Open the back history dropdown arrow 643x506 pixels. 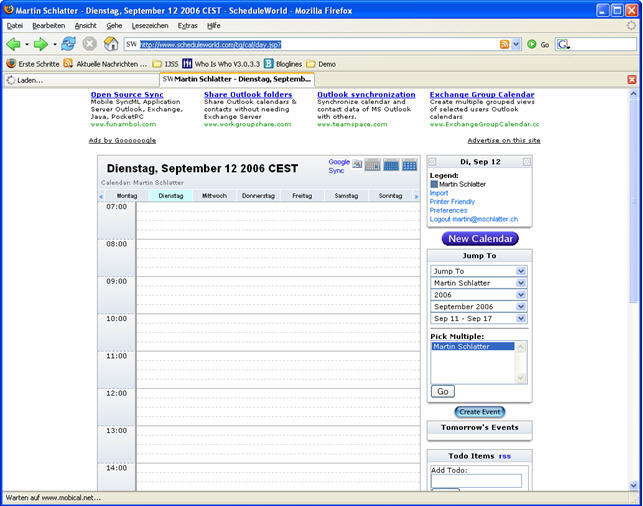pos(27,44)
